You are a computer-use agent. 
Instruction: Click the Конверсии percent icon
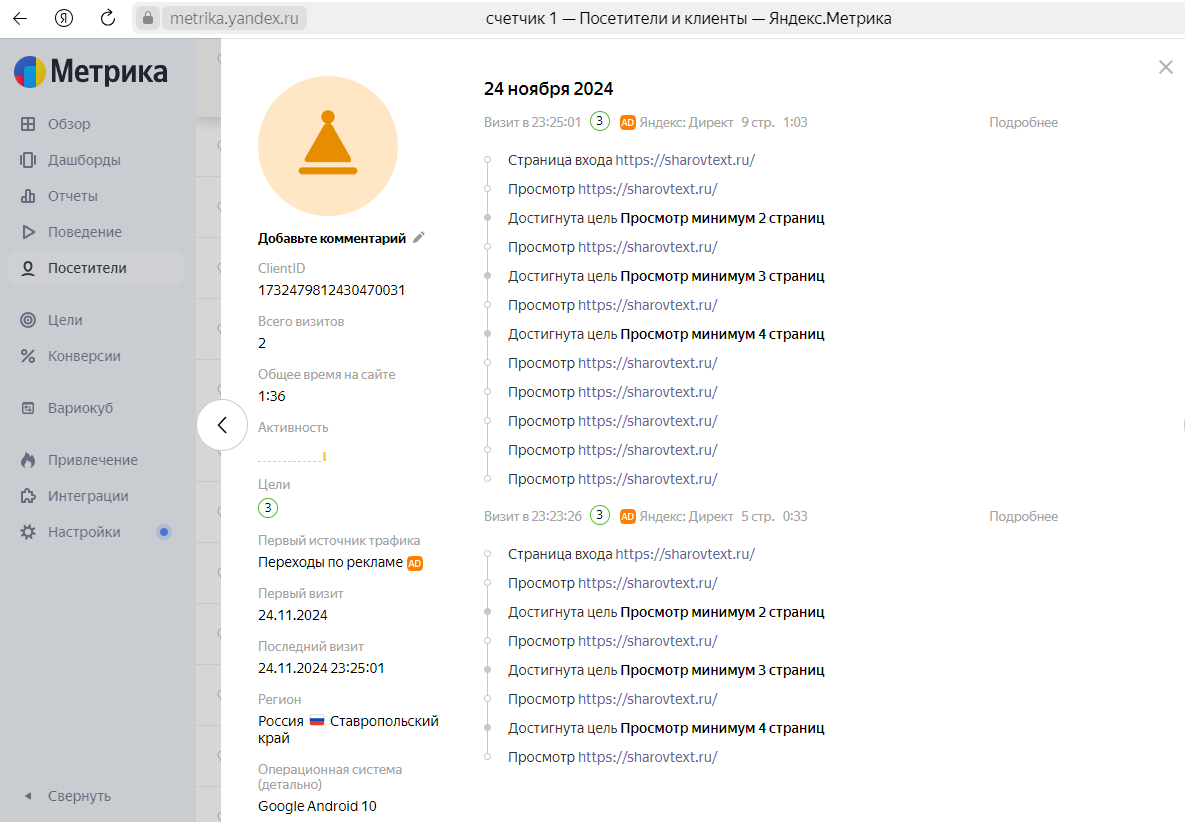coord(28,356)
